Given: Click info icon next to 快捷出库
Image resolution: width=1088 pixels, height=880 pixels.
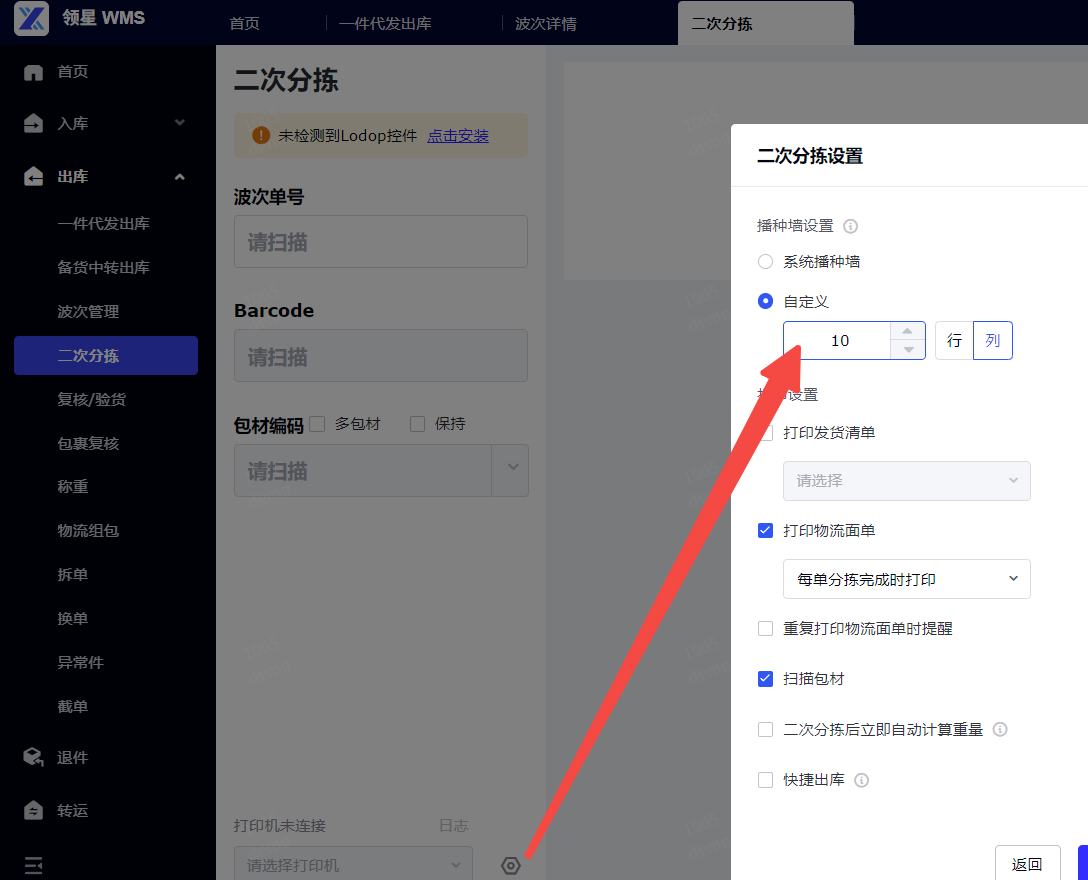Looking at the screenshot, I should click(x=861, y=780).
